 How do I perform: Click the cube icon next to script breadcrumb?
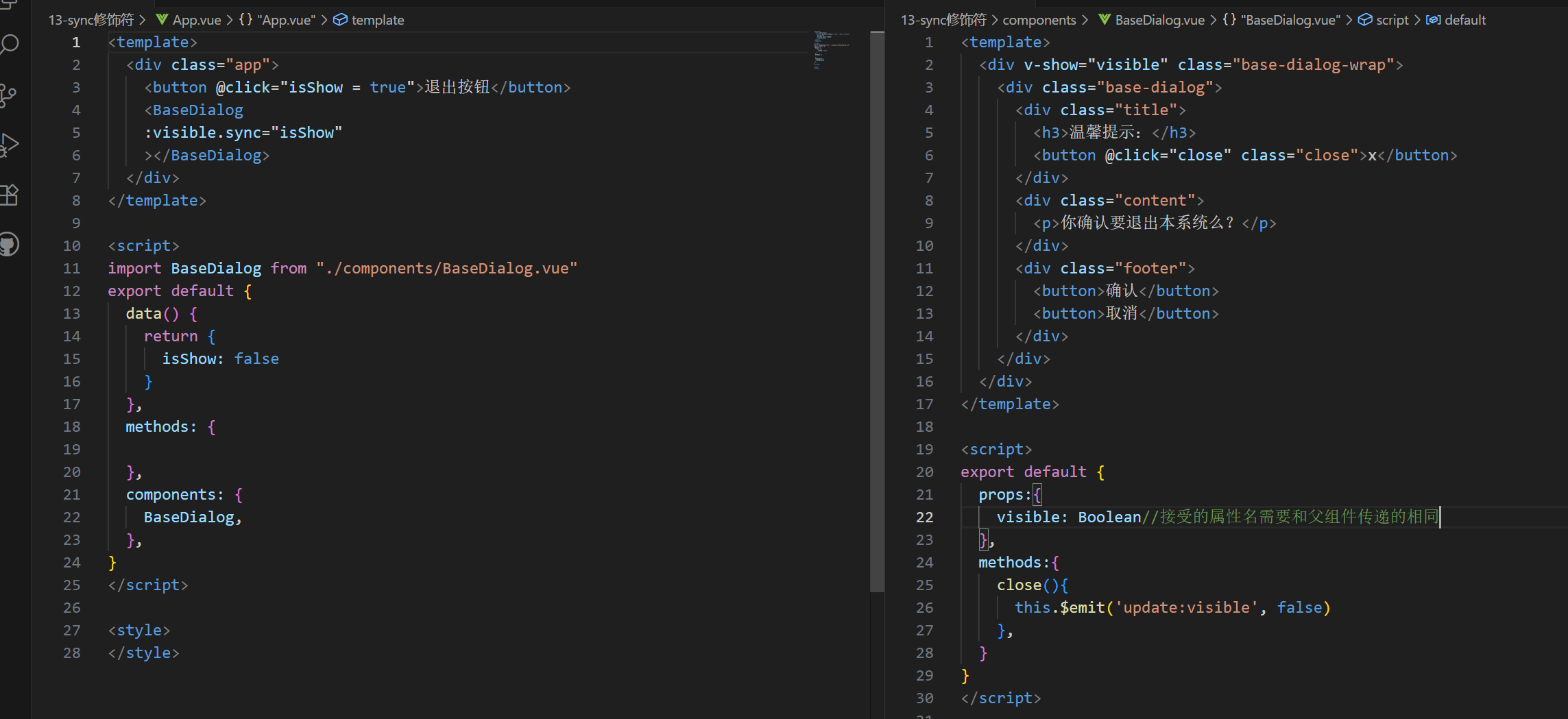(1365, 20)
